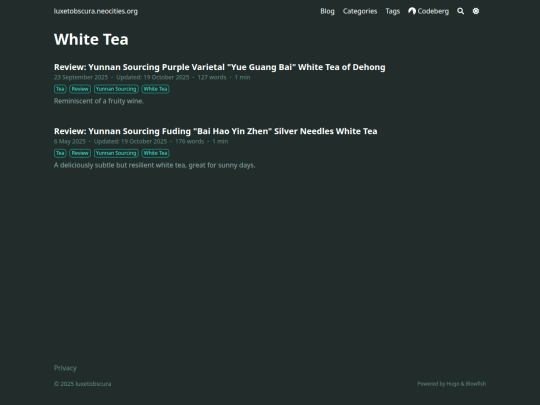Open the Categories menu item

coord(360,11)
